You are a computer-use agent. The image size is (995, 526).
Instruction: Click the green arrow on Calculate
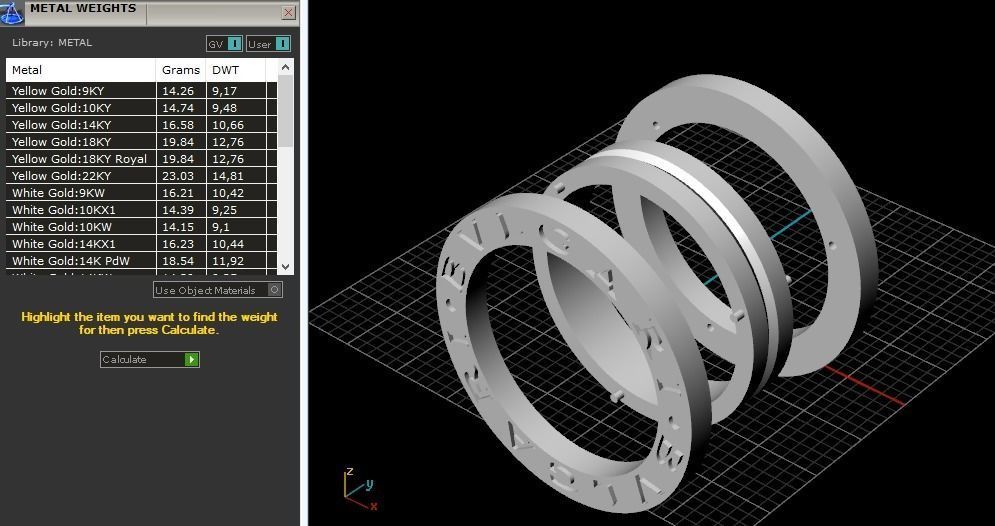191,360
